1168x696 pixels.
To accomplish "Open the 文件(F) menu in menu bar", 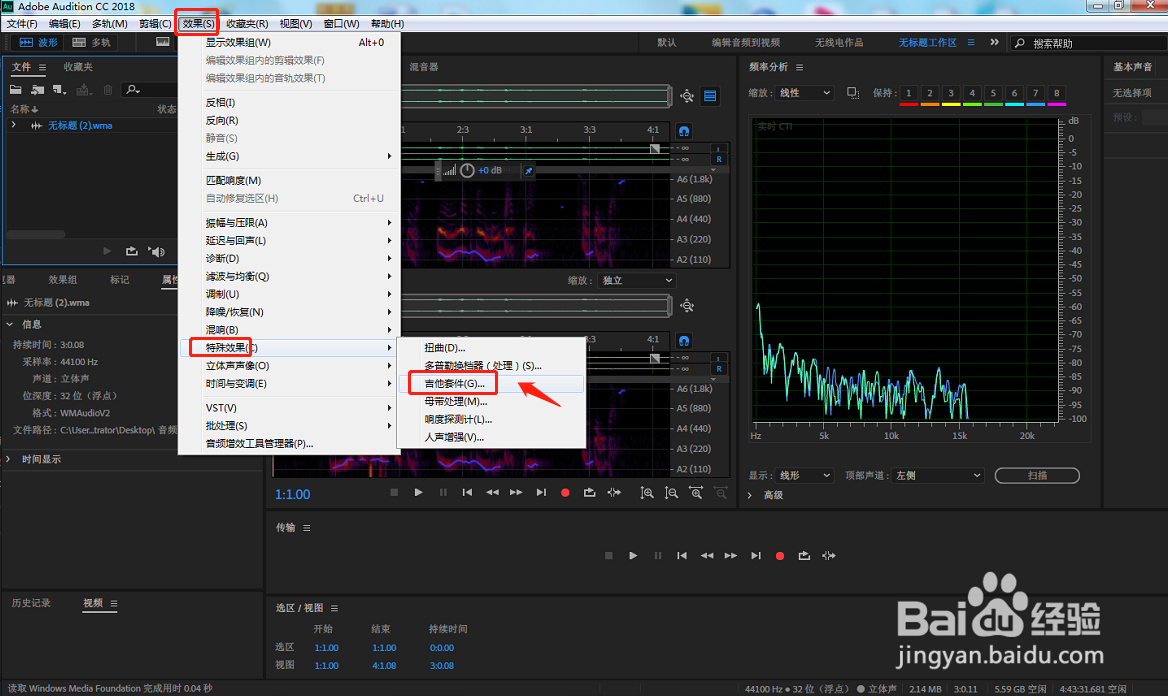I will [22, 24].
